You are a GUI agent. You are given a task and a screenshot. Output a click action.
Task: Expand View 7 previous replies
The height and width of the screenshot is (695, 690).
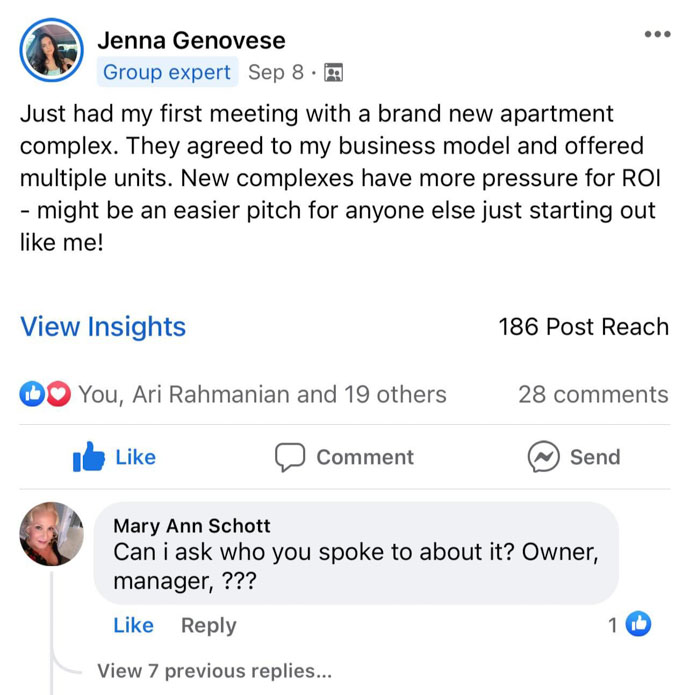pyautogui.click(x=214, y=670)
